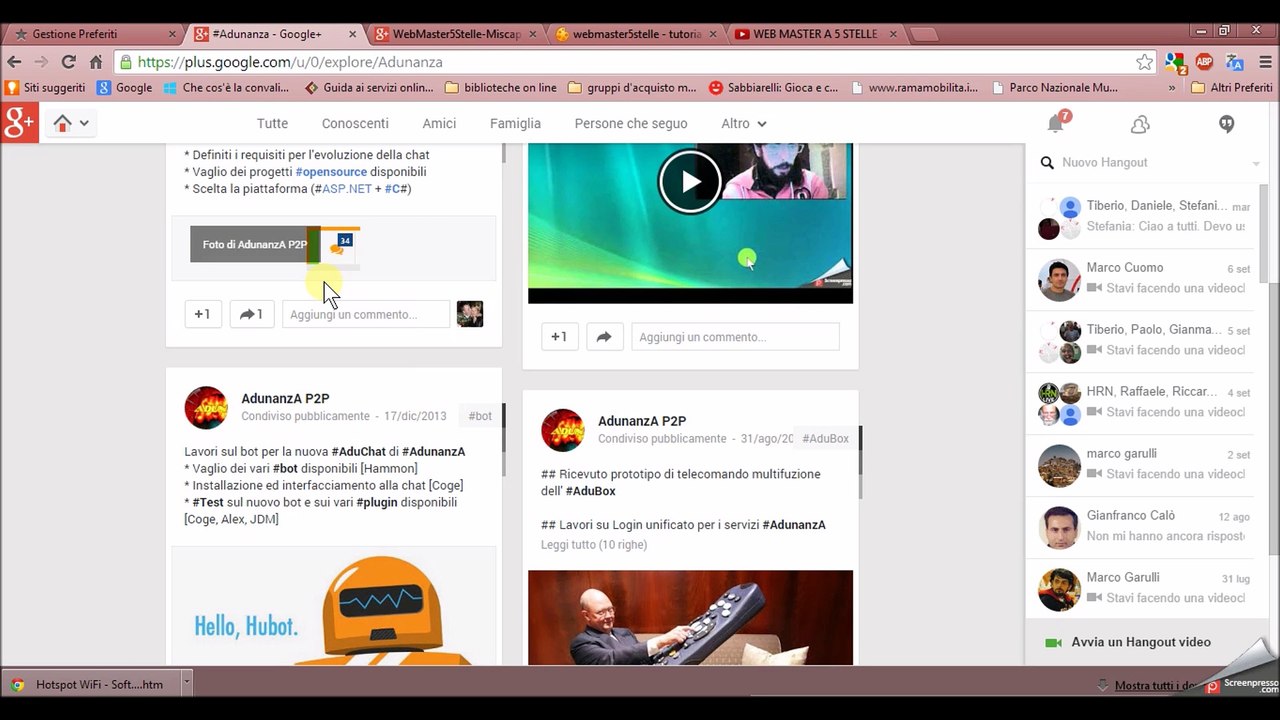Select the Tutte stream tab
The height and width of the screenshot is (720, 1280).
[272, 124]
